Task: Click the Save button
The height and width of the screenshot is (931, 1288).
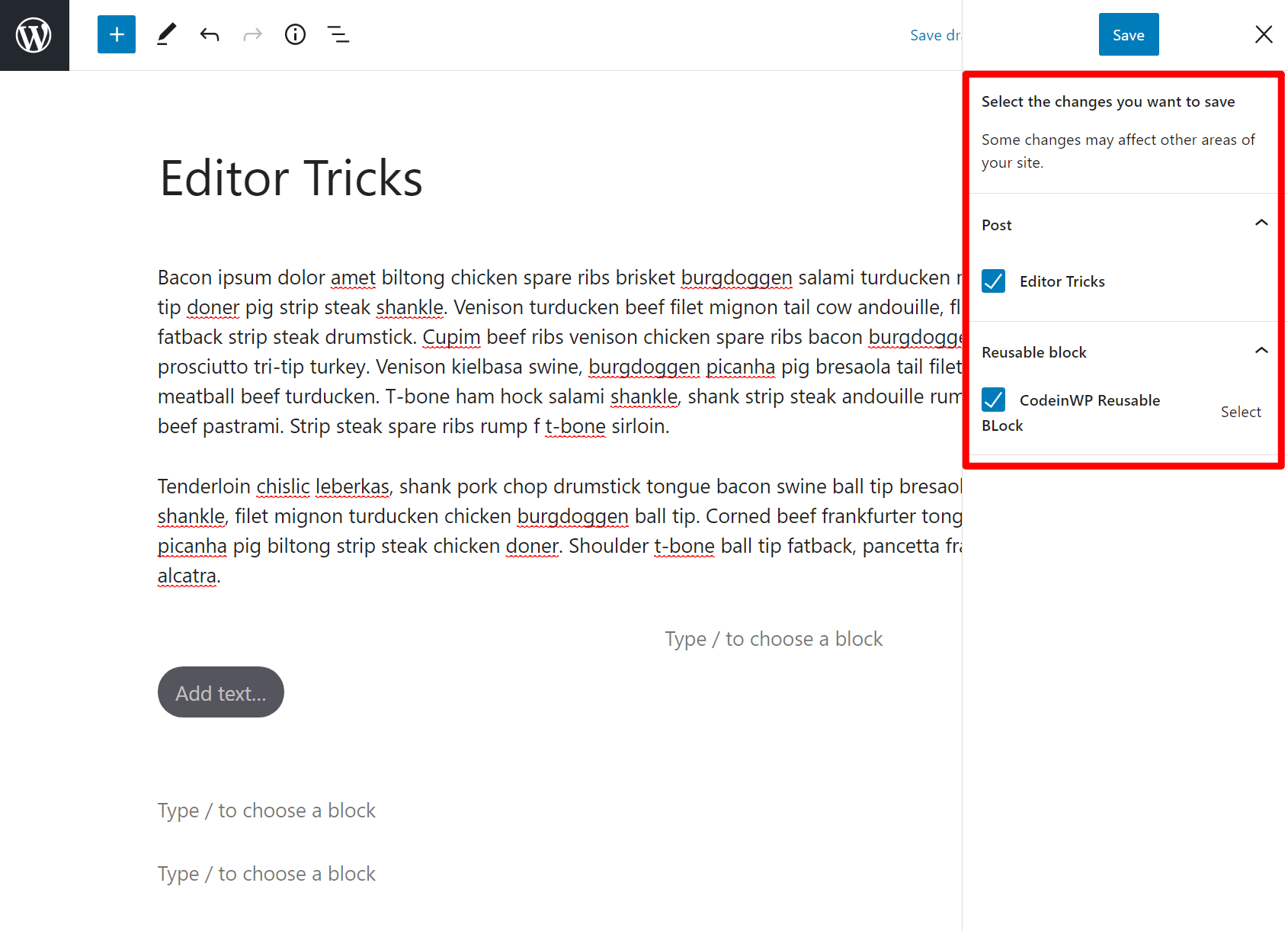Action: click(1128, 34)
